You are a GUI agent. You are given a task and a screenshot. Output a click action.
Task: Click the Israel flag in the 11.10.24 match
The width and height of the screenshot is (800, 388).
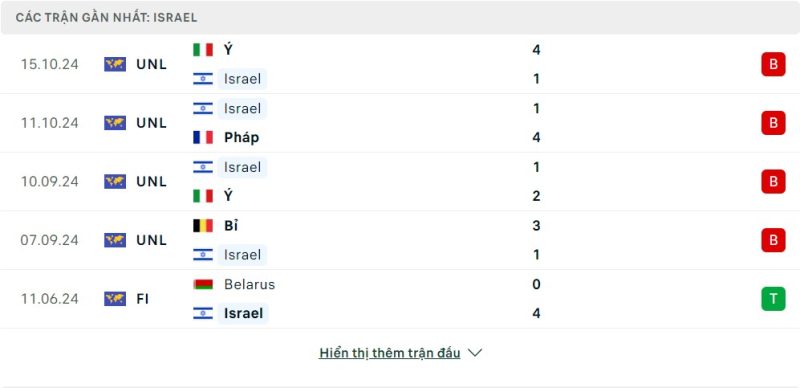pos(203,108)
